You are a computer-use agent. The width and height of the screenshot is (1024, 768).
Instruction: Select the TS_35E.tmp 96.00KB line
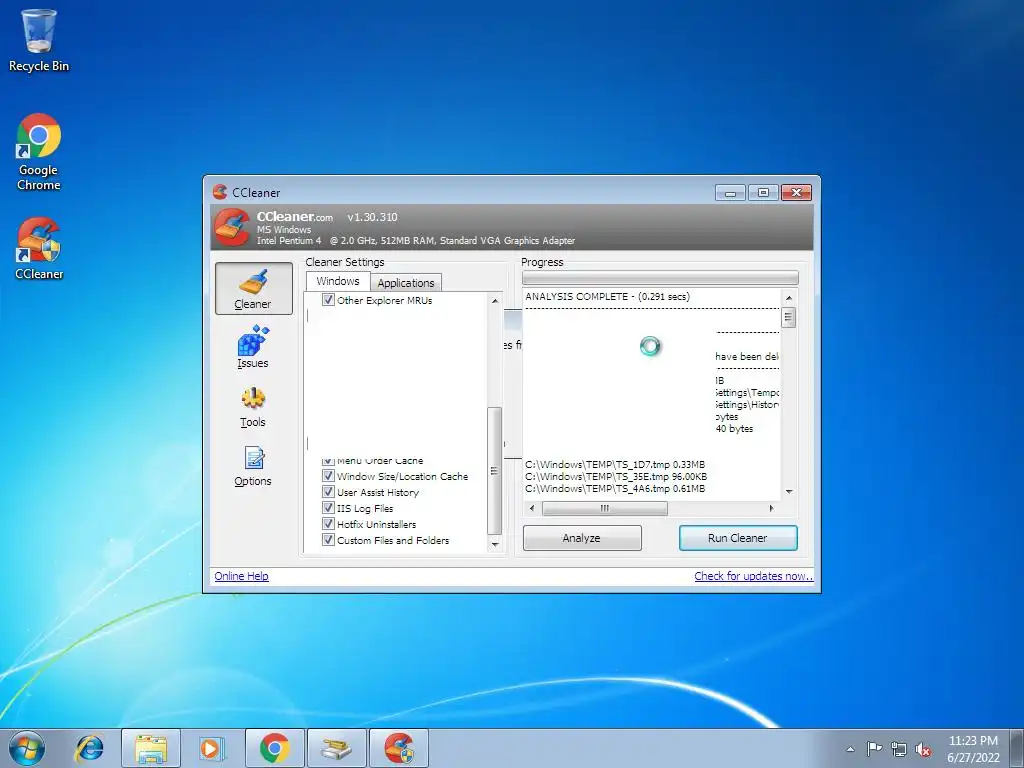(616, 477)
